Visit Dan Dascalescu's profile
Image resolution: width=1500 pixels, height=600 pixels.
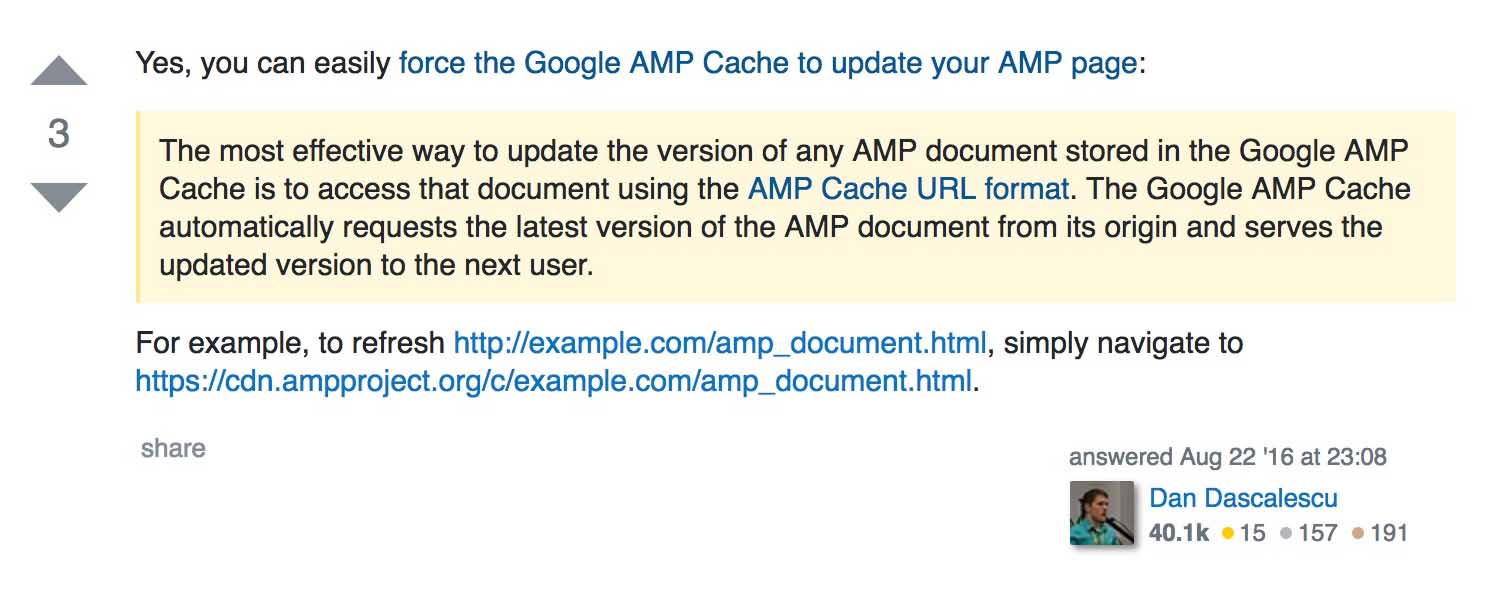click(x=1244, y=498)
